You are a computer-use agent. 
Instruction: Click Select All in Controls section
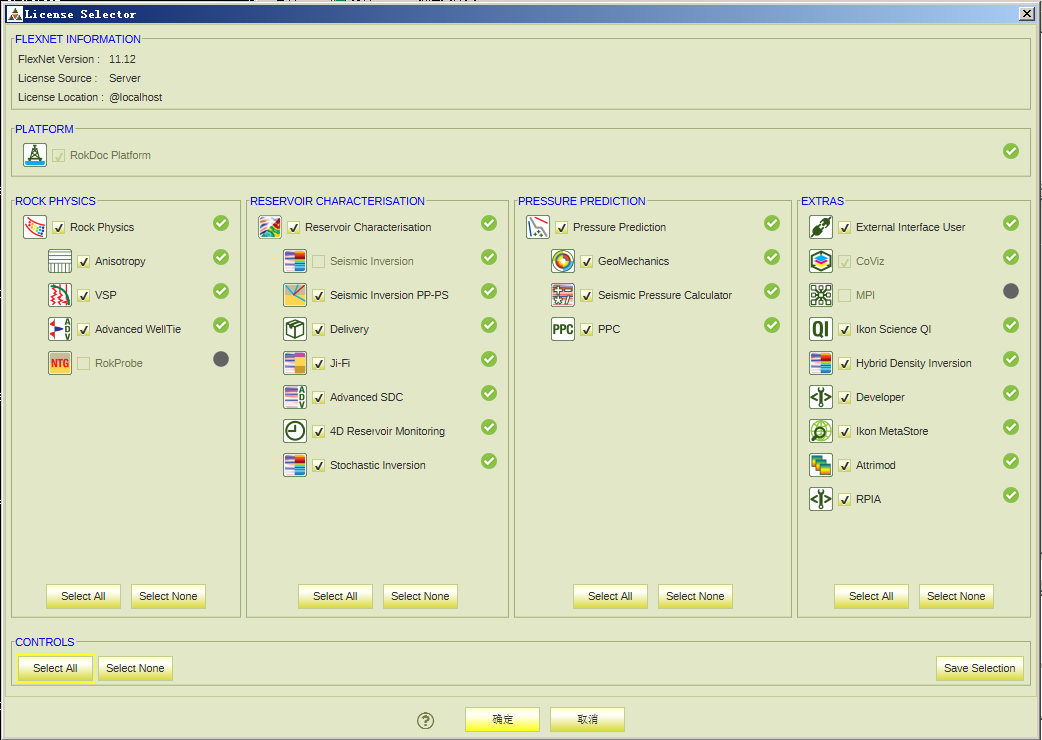[56, 668]
